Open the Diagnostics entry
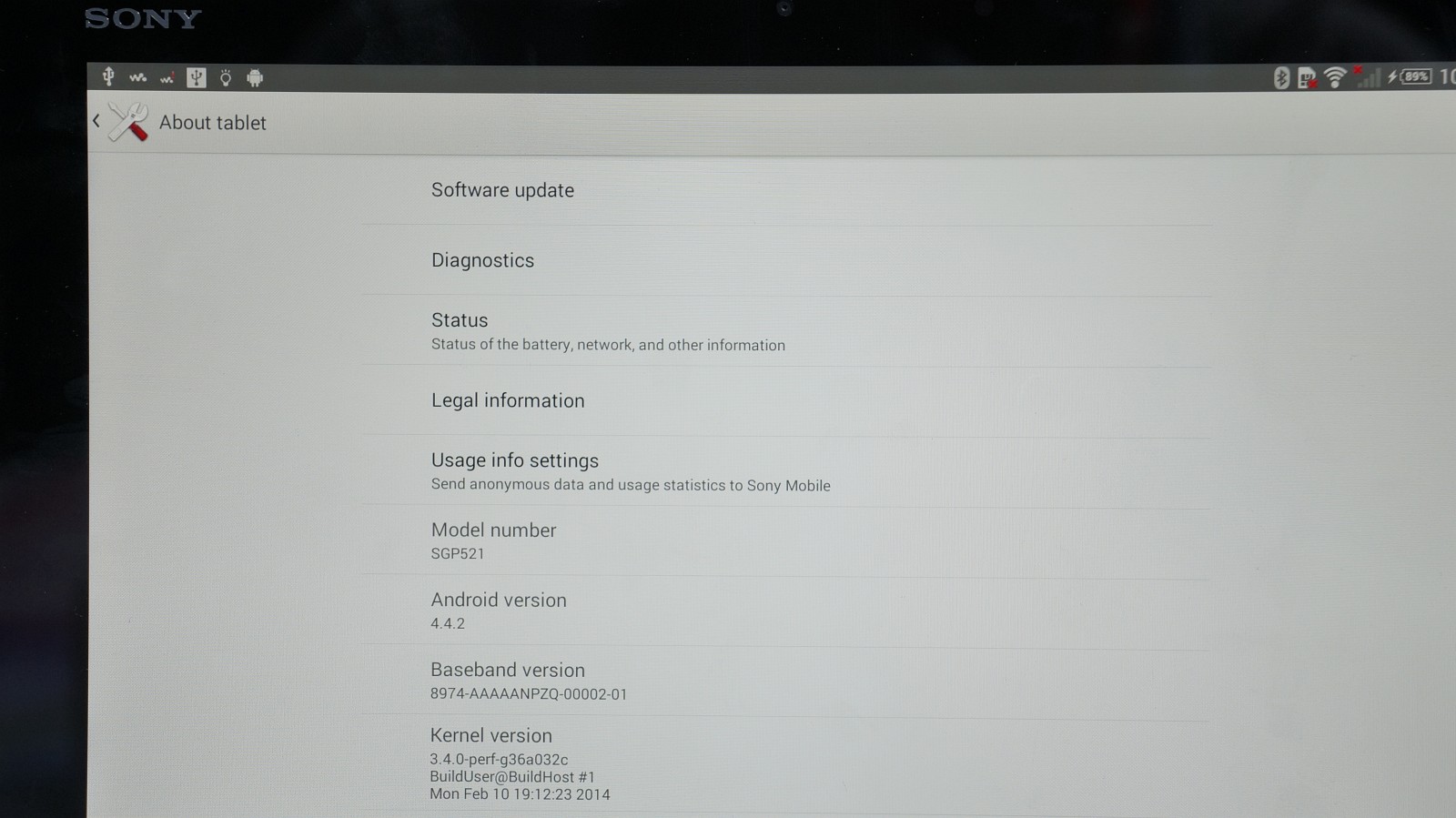The height and width of the screenshot is (818, 1456). coord(482,260)
